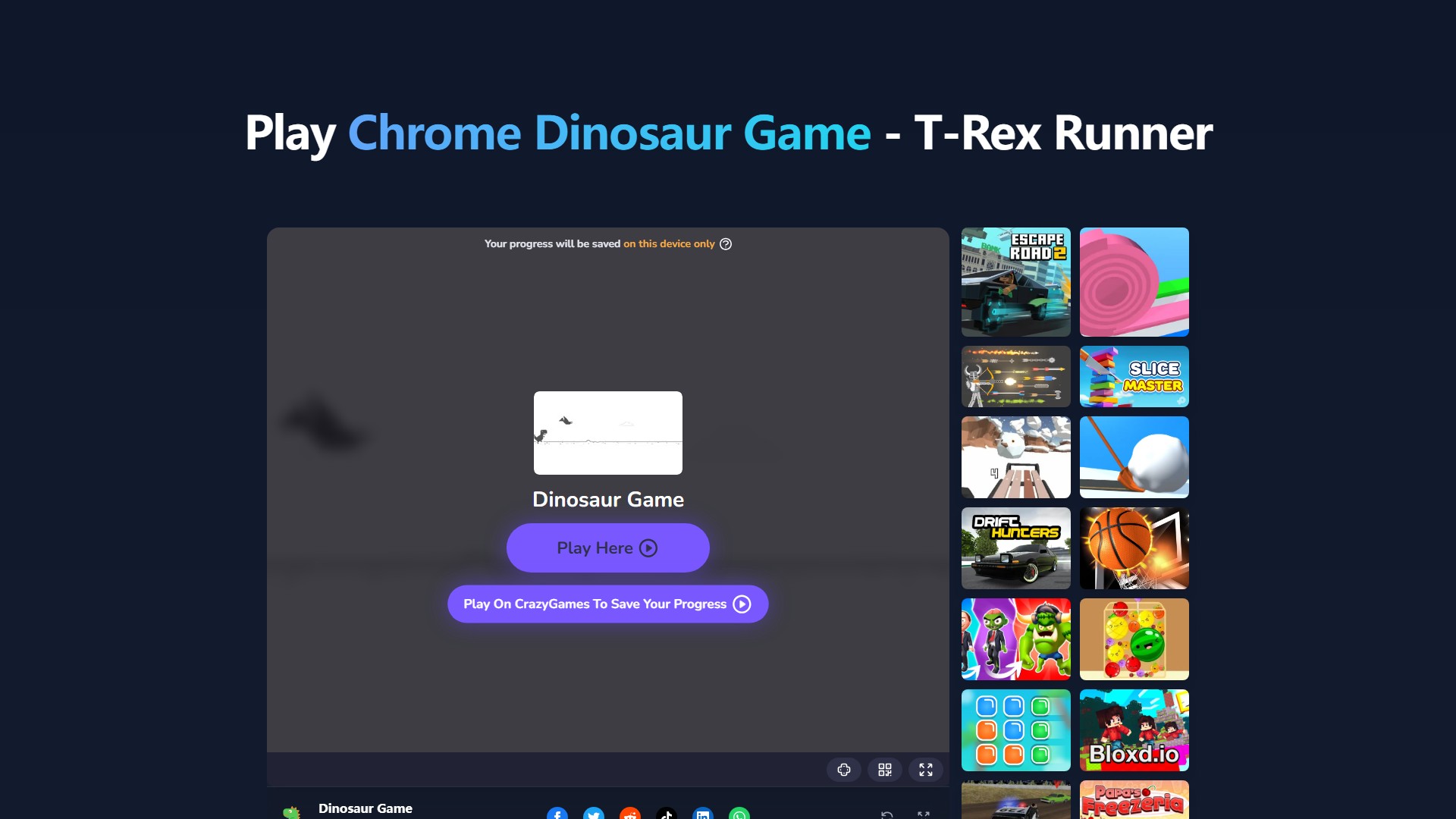Share on LinkedIn icon
Screen dimensions: 1456x819
click(x=703, y=814)
